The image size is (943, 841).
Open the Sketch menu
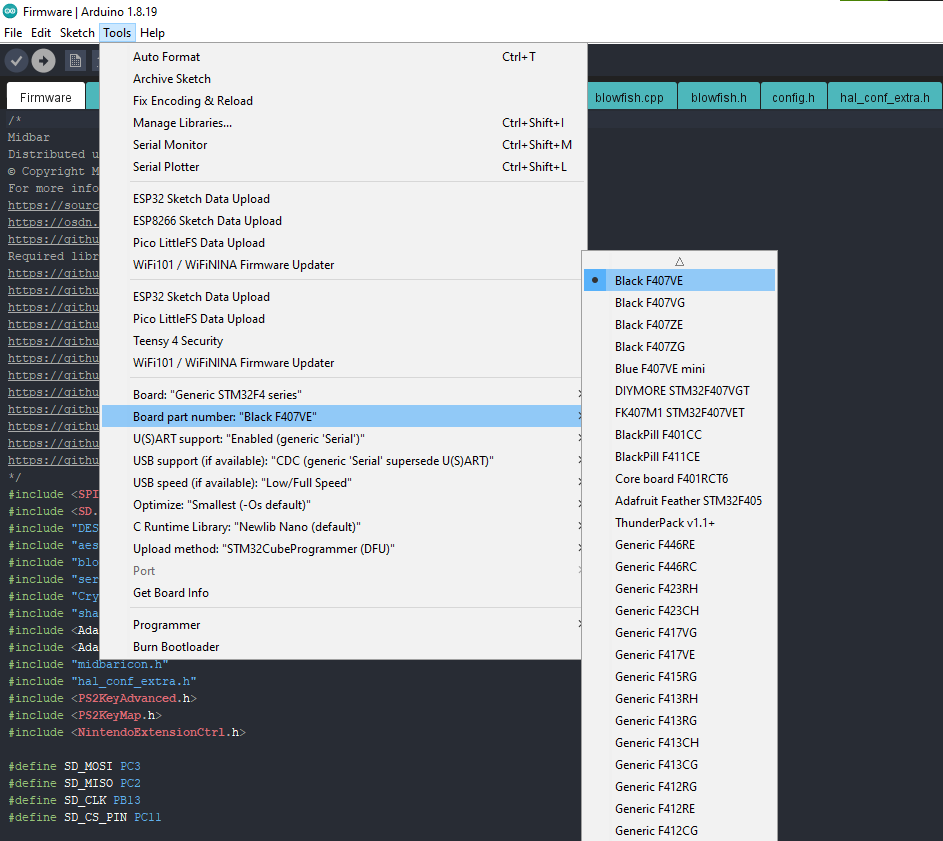[77, 32]
